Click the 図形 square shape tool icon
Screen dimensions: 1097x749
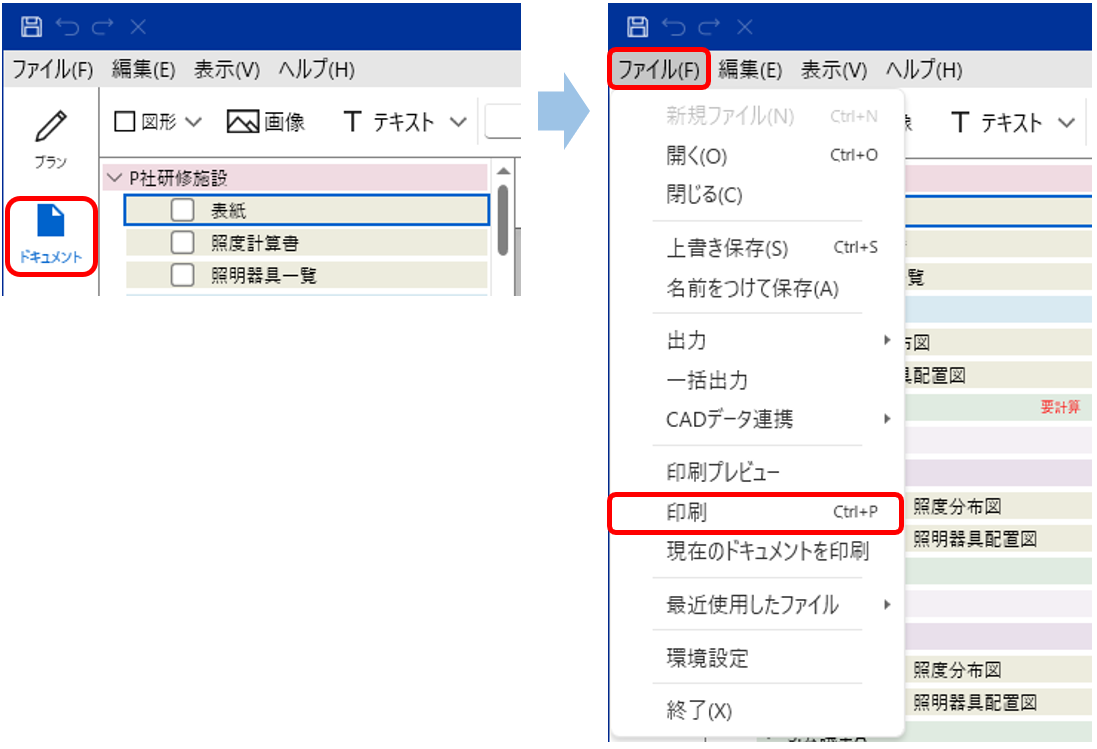tap(124, 122)
